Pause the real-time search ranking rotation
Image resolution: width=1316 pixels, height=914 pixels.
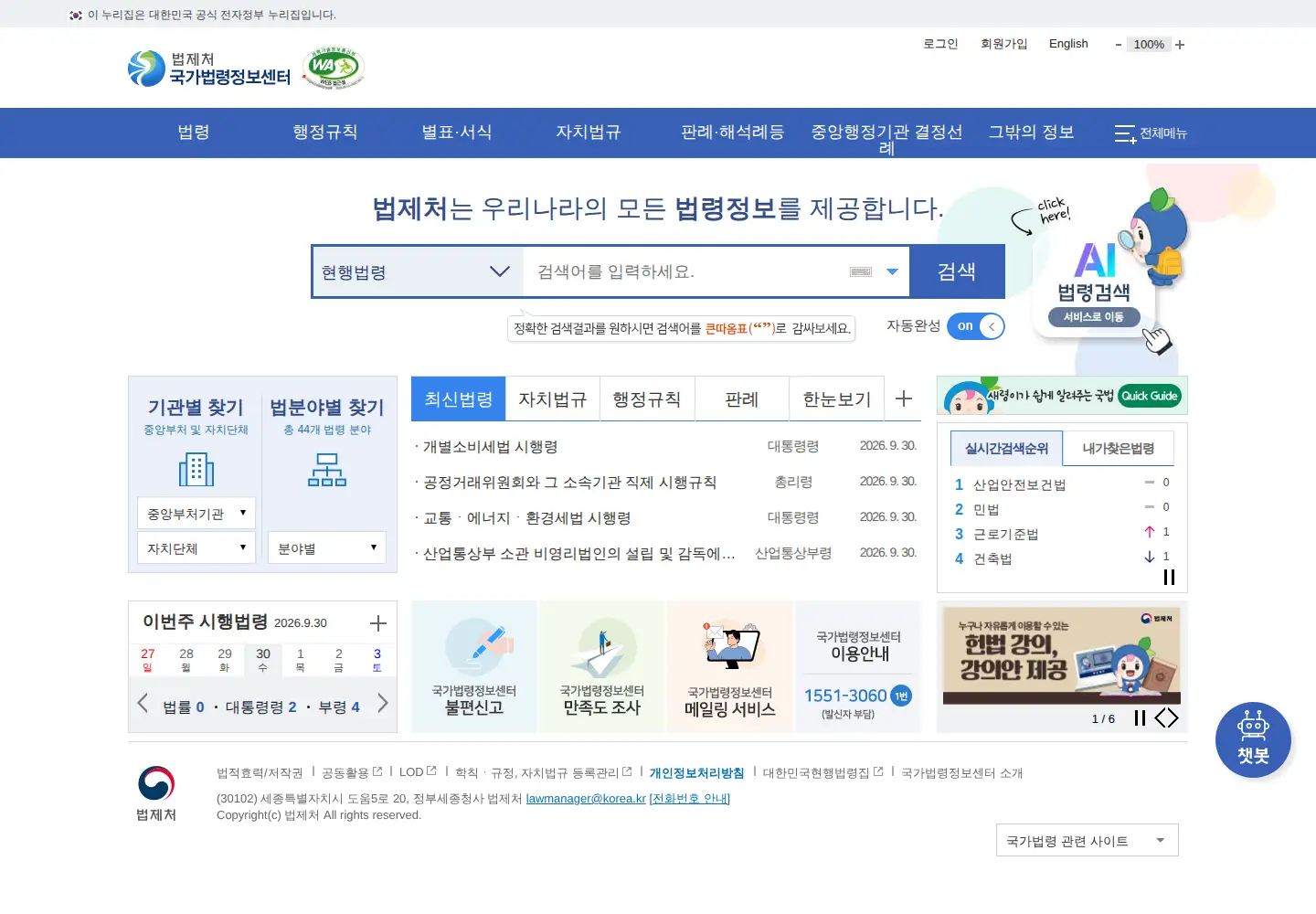[1169, 577]
